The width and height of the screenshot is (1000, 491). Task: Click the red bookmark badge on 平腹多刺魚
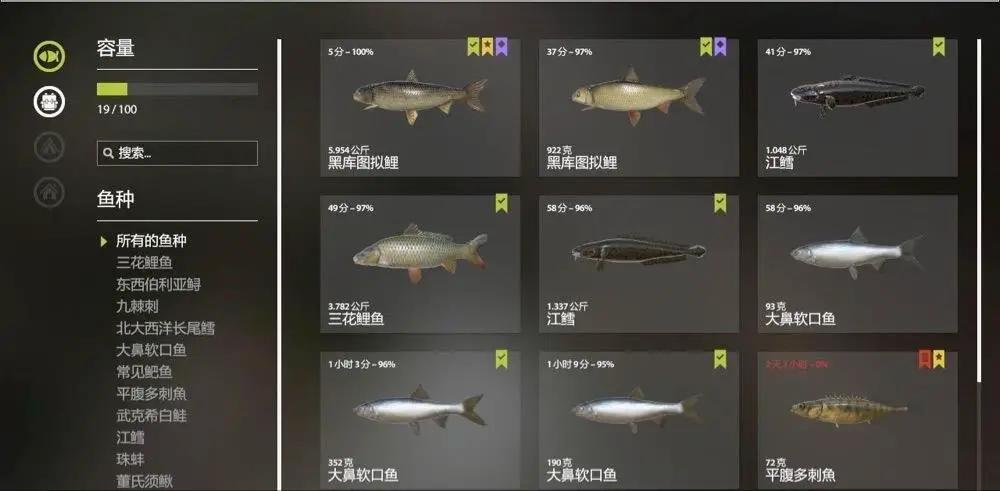925,360
